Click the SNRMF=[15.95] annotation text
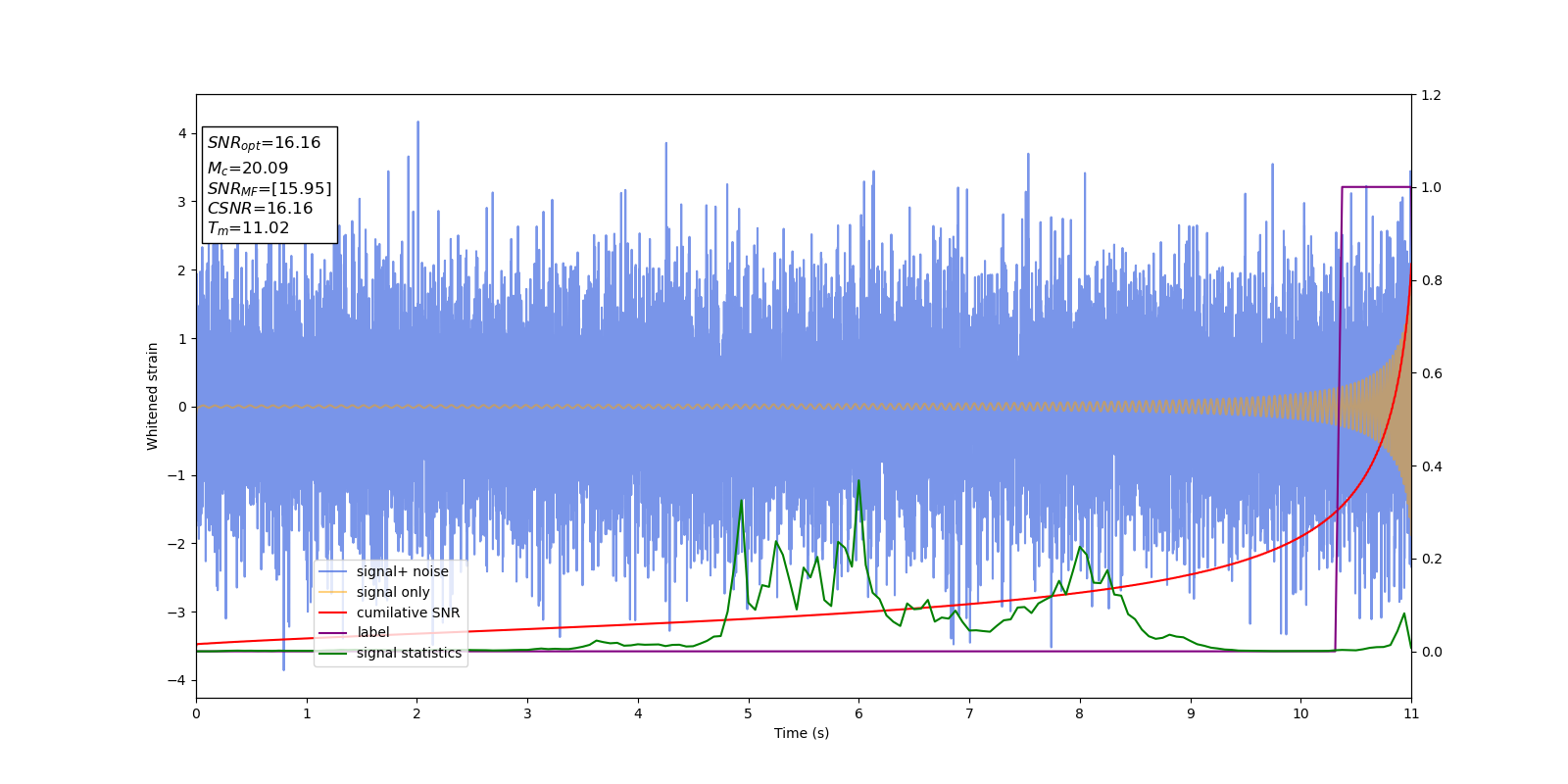This screenshot has width=1568, height=784. [269, 189]
